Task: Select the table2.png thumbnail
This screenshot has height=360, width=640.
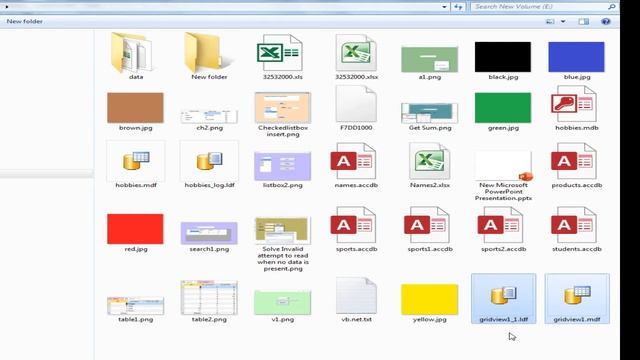Action: 209,298
